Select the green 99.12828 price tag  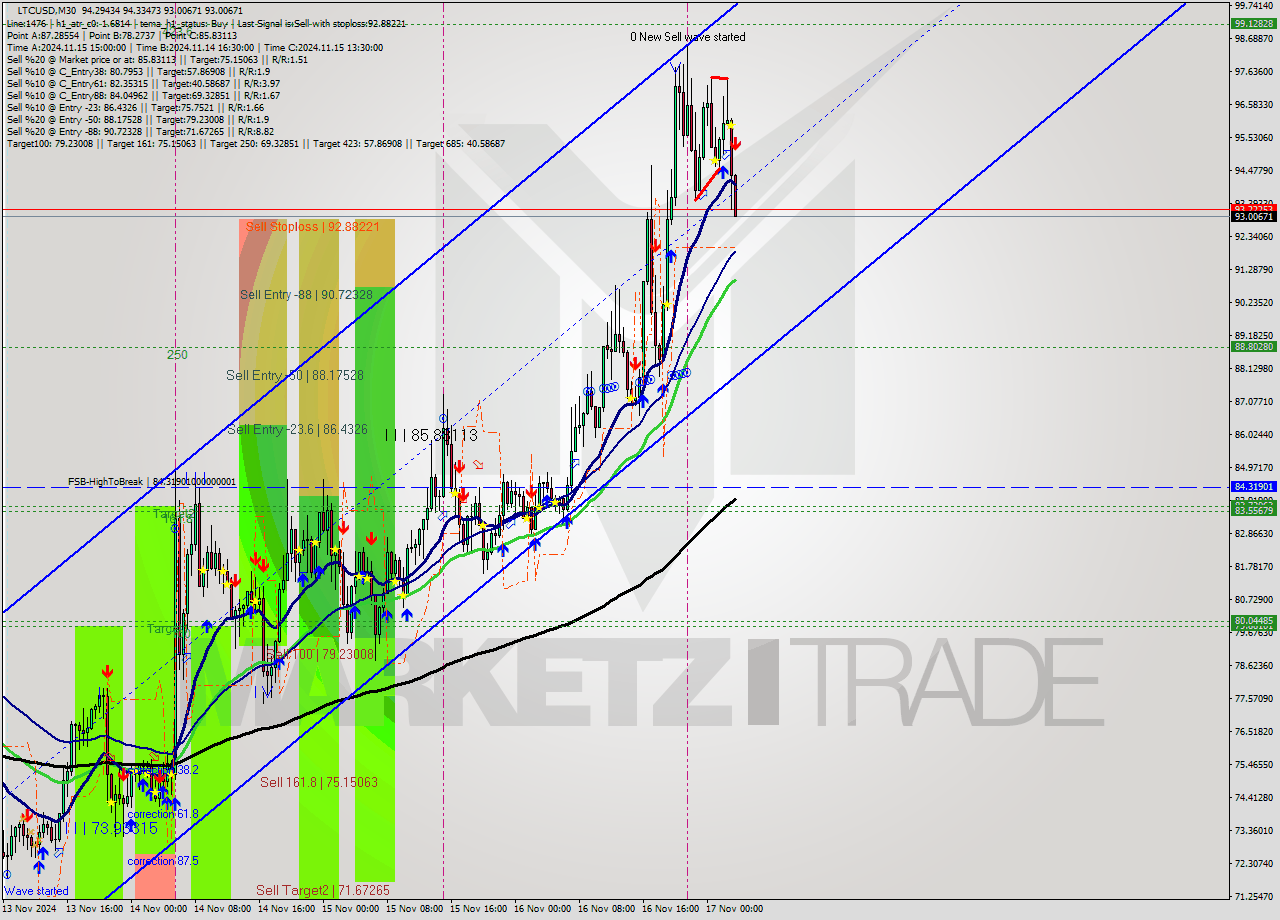pyautogui.click(x=1253, y=23)
